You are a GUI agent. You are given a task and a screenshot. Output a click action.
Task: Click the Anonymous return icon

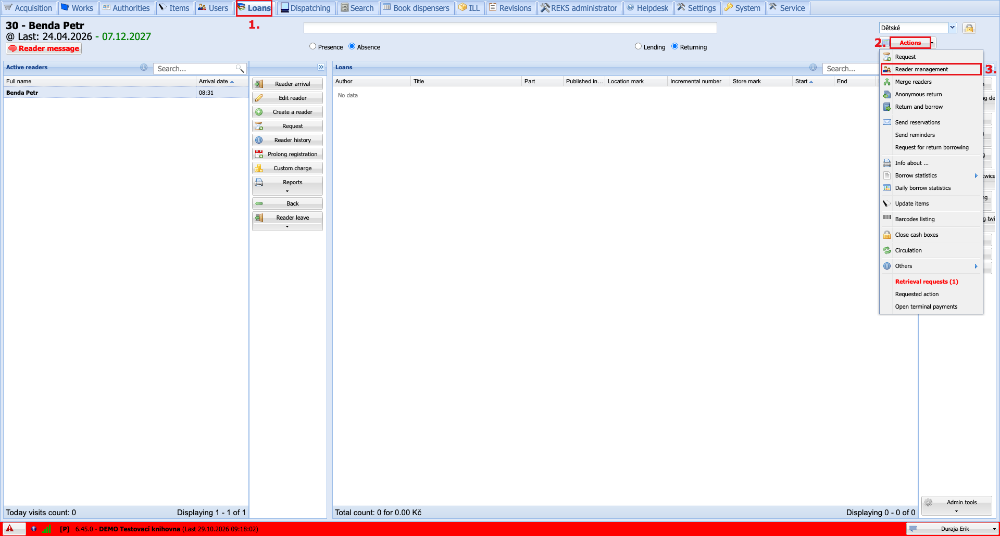(x=886, y=94)
